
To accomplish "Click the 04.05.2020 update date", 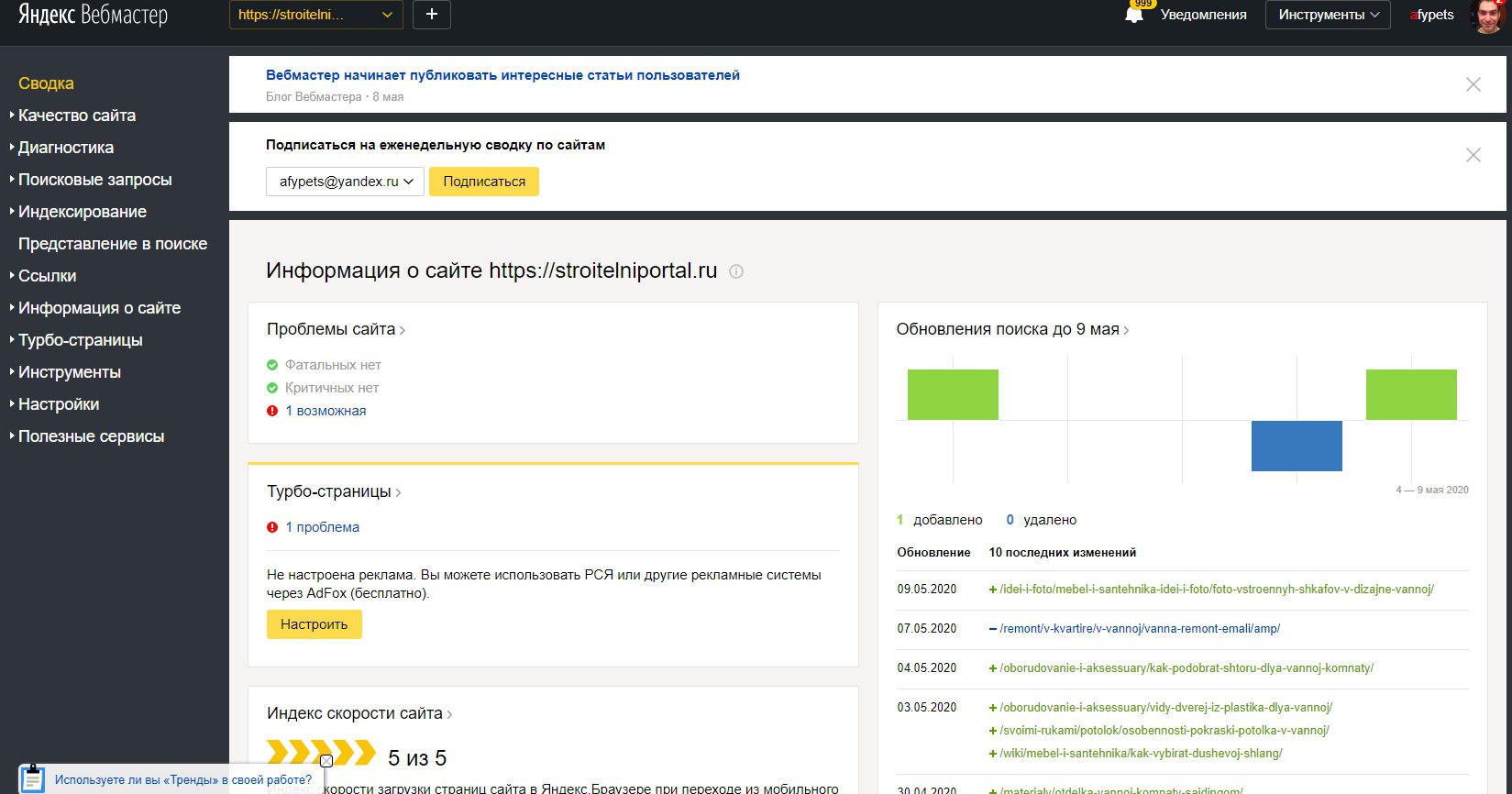I will 927,668.
